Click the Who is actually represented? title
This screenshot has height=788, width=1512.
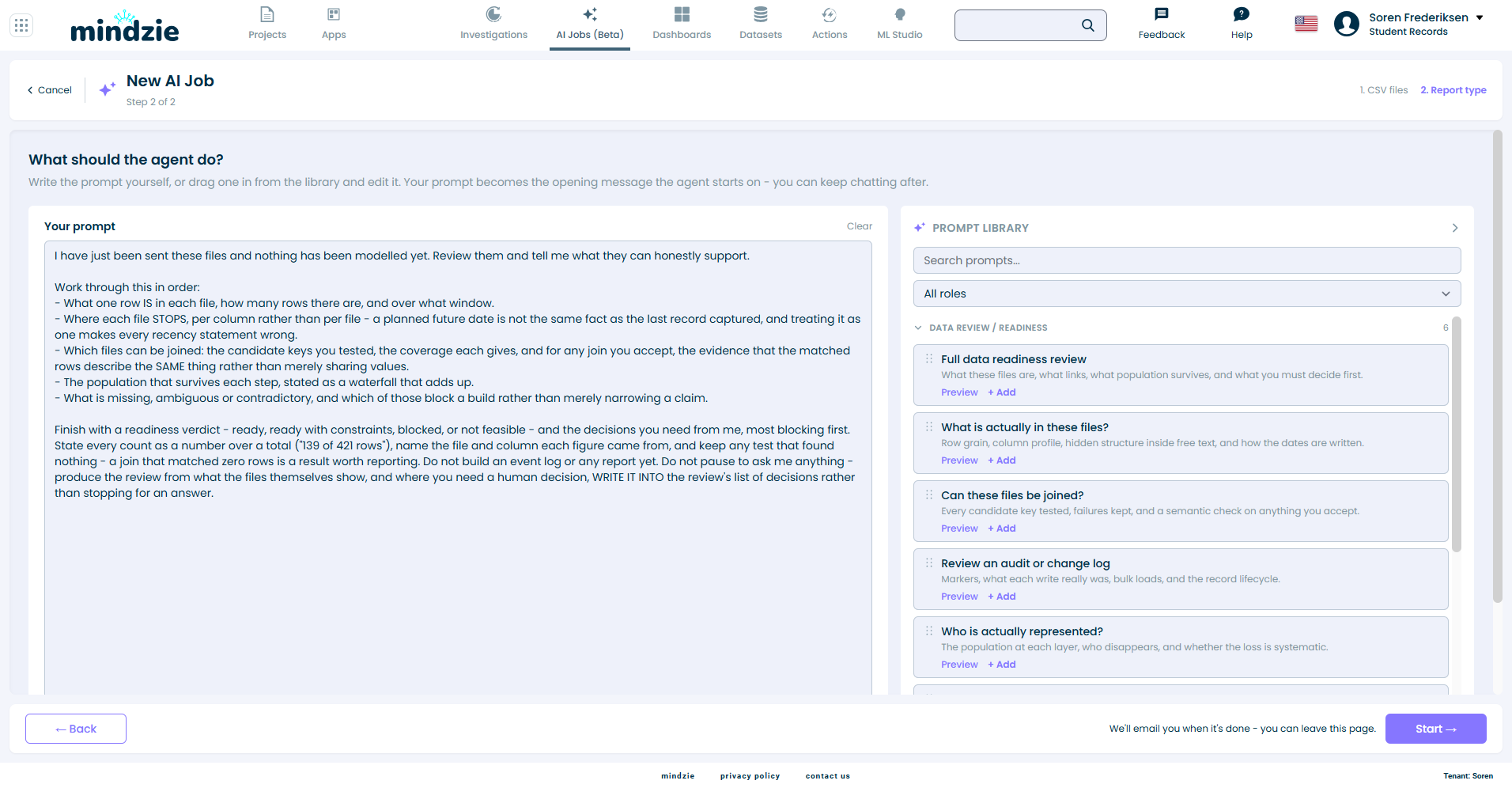[1022, 631]
